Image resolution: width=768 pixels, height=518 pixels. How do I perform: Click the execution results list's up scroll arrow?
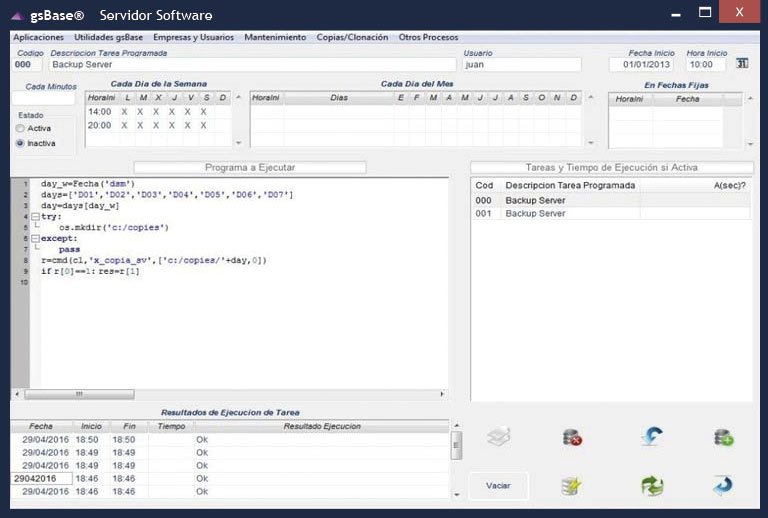click(456, 425)
